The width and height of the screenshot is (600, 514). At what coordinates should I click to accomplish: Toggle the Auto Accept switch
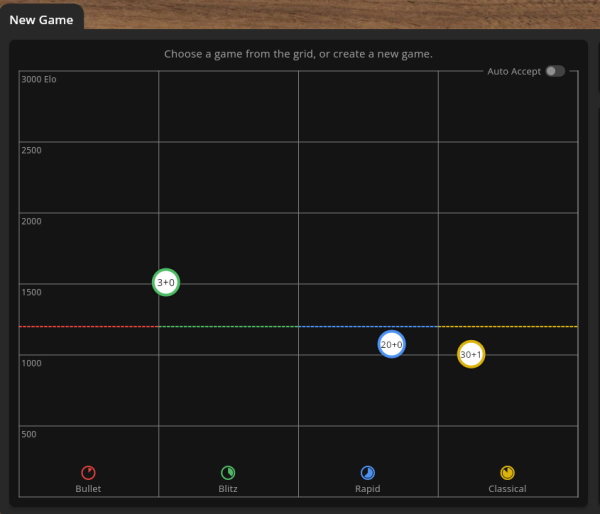[x=555, y=71]
